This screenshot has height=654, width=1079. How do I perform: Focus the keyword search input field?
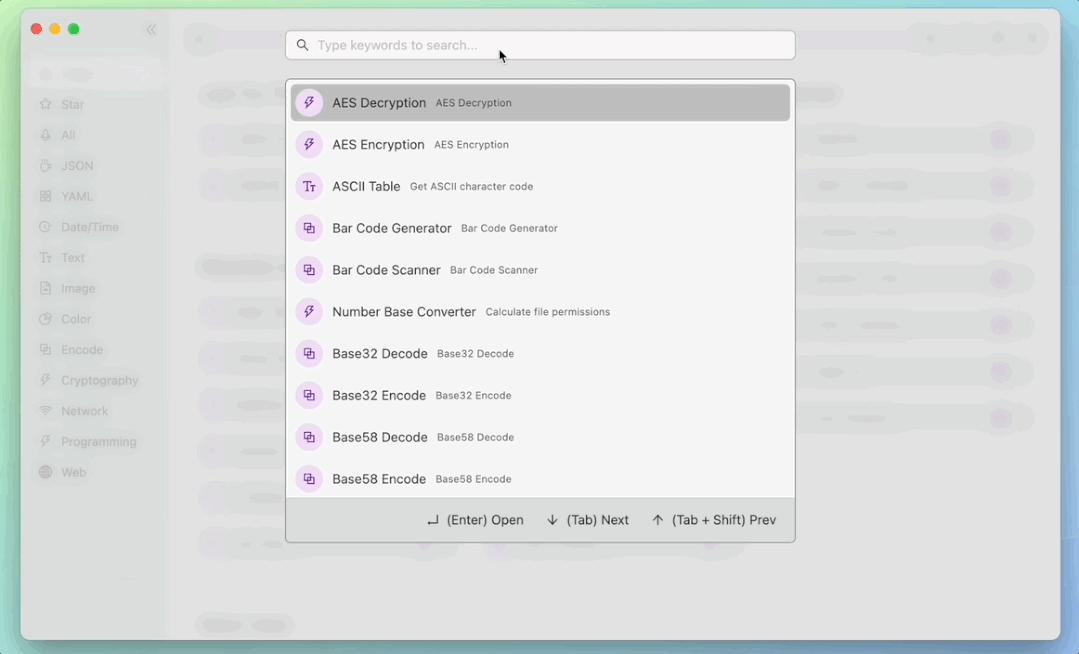coord(540,45)
